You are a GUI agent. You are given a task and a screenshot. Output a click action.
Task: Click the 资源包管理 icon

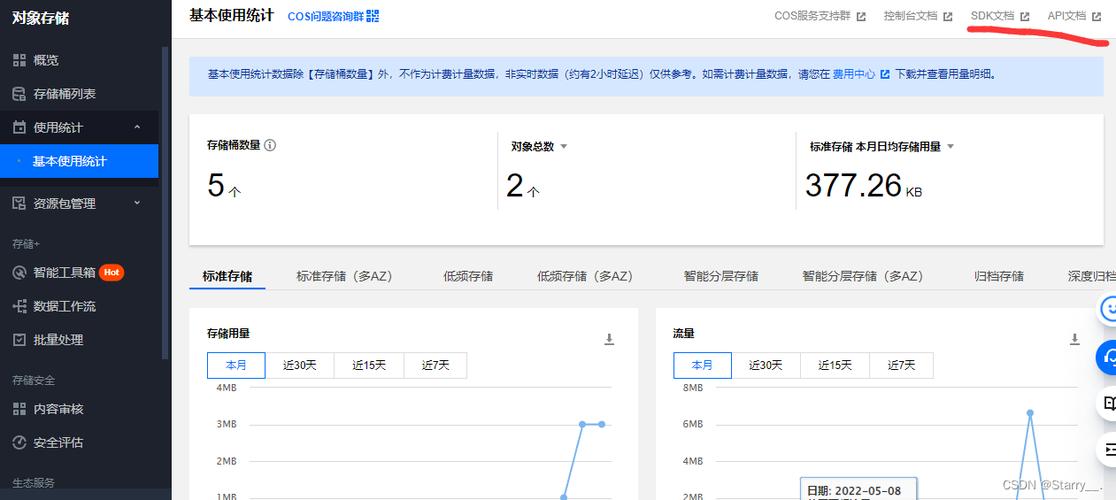tap(19, 203)
